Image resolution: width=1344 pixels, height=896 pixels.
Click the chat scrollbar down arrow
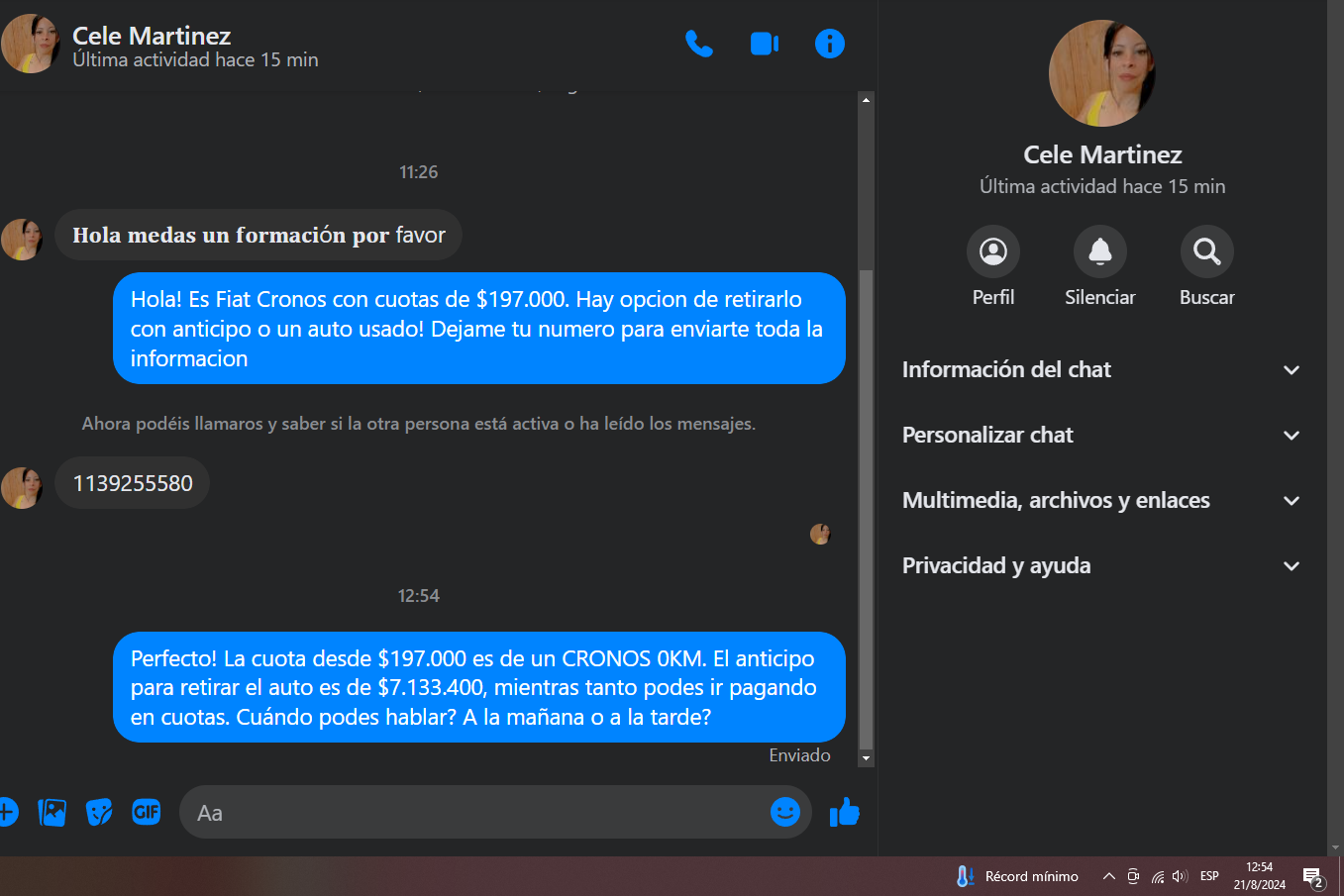[866, 758]
